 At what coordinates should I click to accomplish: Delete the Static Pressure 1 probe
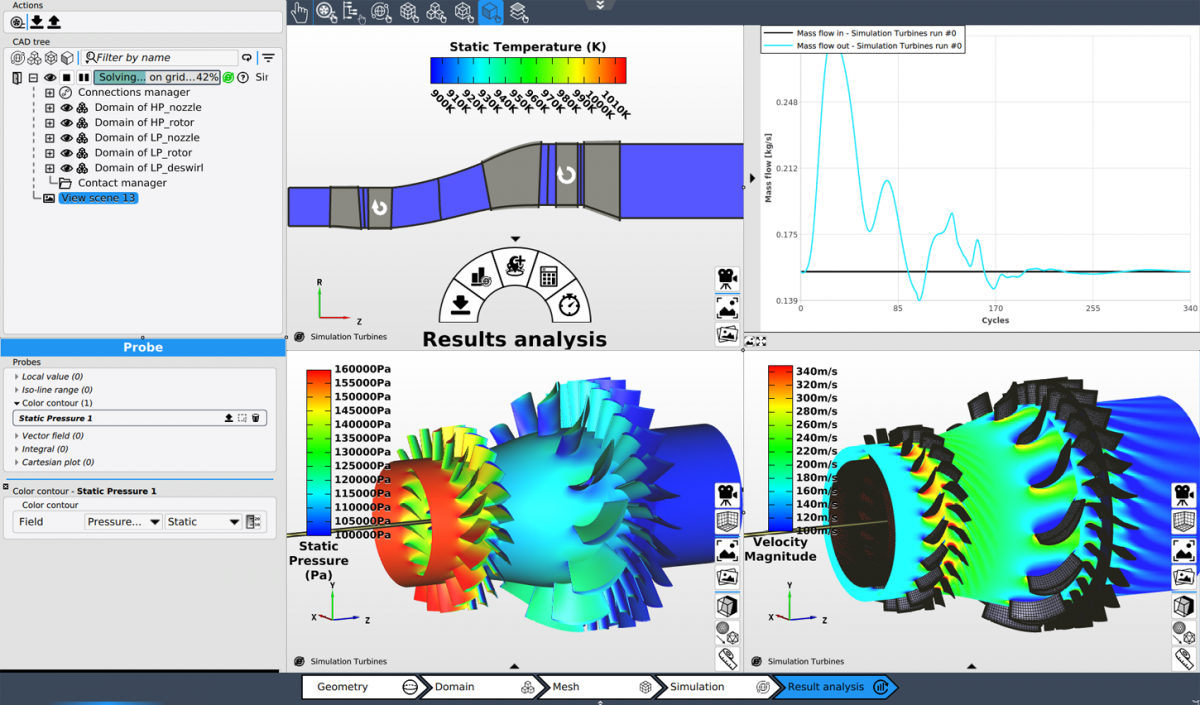coord(256,418)
